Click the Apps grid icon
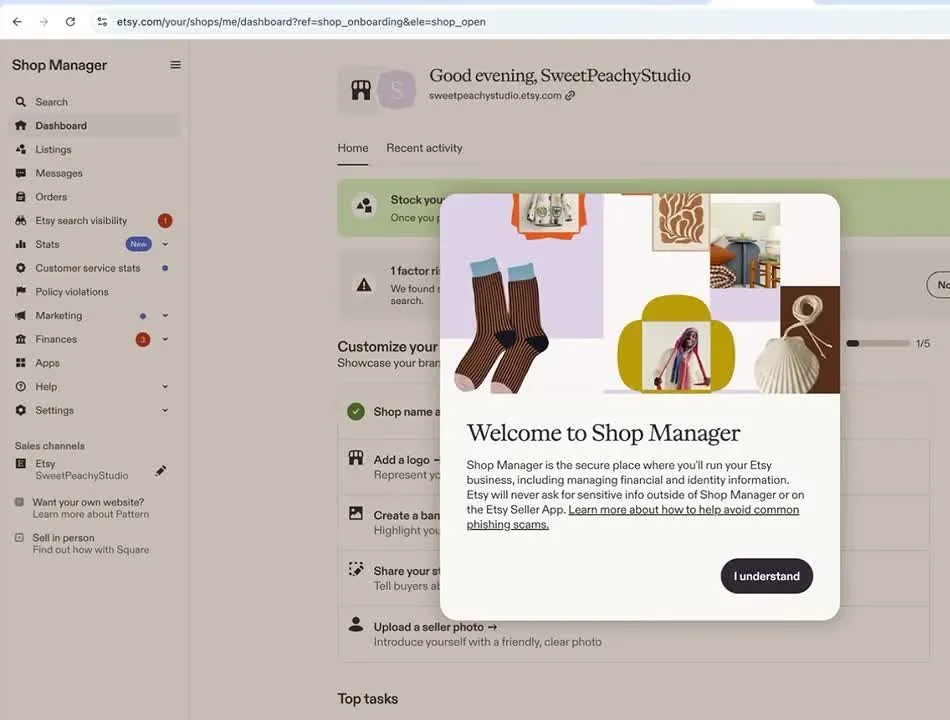Screen dimensions: 950x720 point(21,363)
